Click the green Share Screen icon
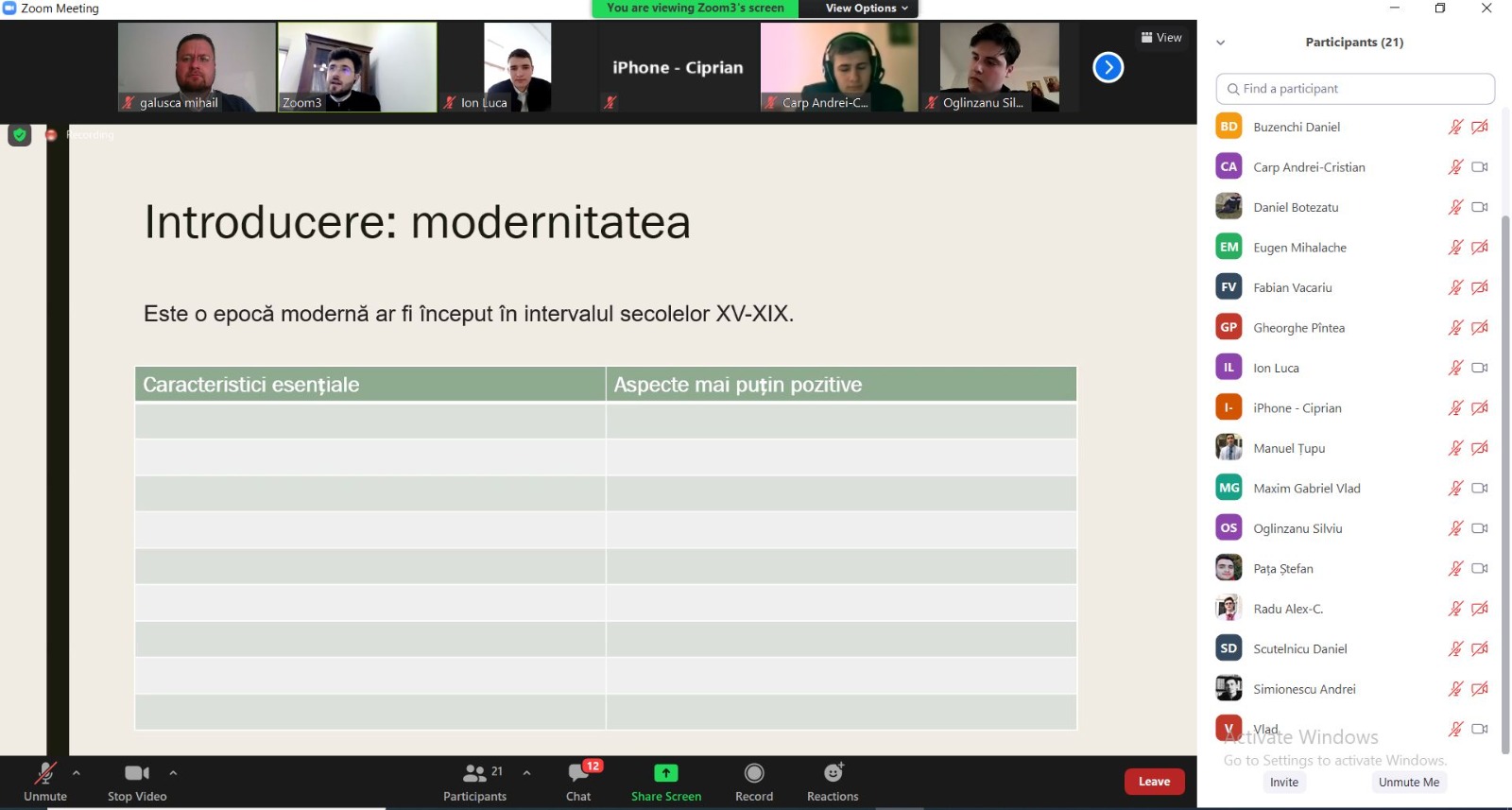This screenshot has height=810, width=1512. tap(666, 773)
